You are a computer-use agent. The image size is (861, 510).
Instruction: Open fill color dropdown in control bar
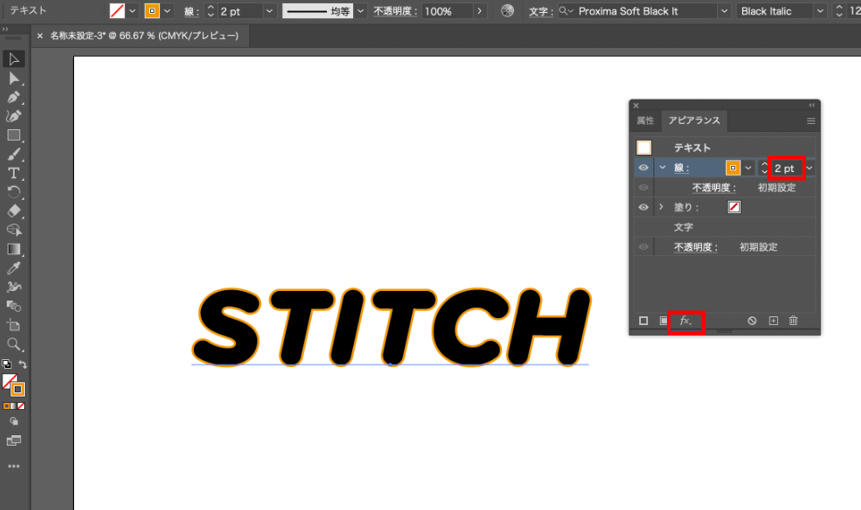coord(132,11)
